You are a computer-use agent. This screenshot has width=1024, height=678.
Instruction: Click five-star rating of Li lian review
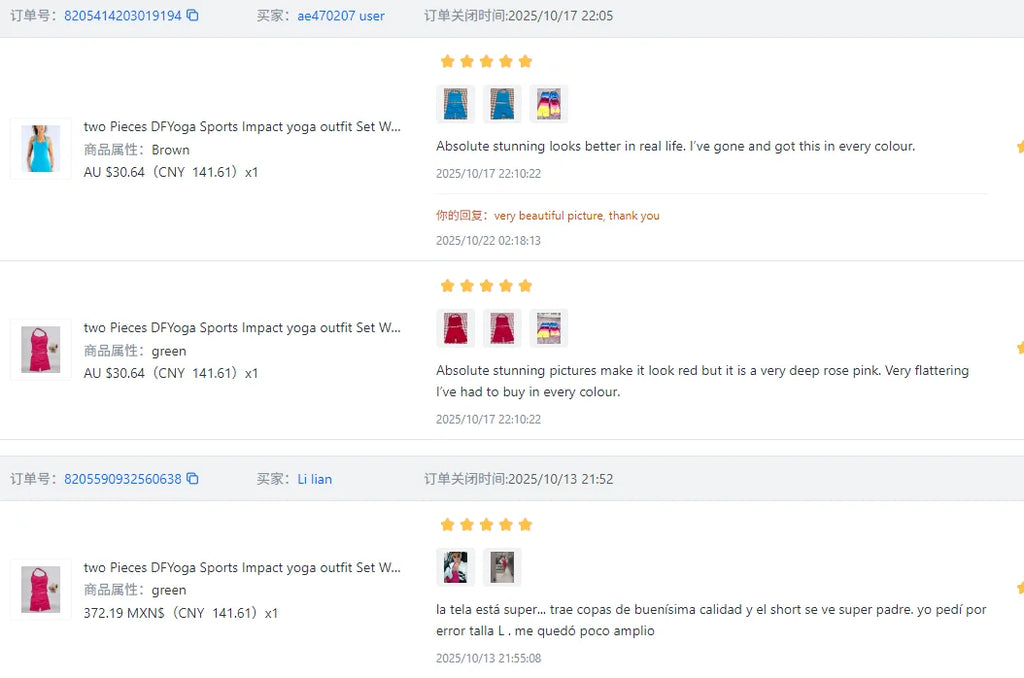[487, 525]
